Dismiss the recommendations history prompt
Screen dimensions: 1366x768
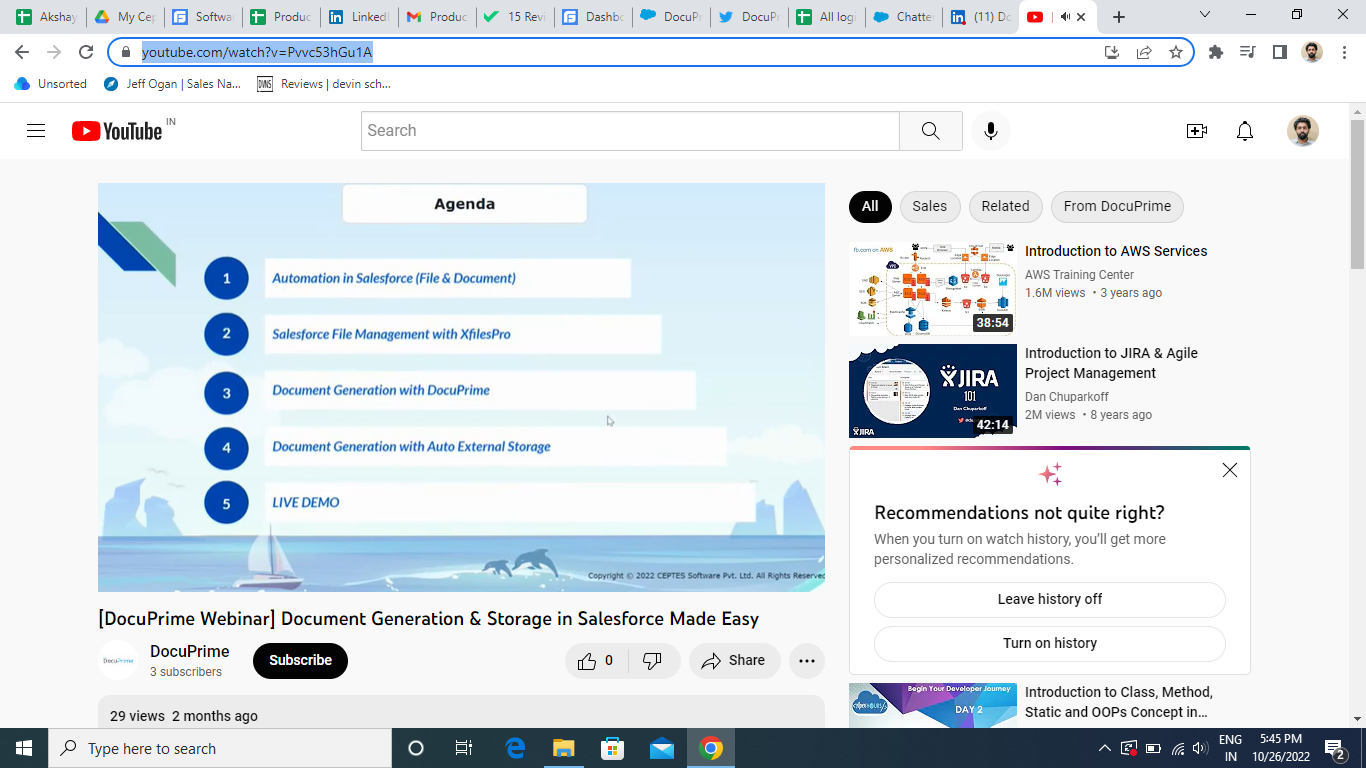1229,470
